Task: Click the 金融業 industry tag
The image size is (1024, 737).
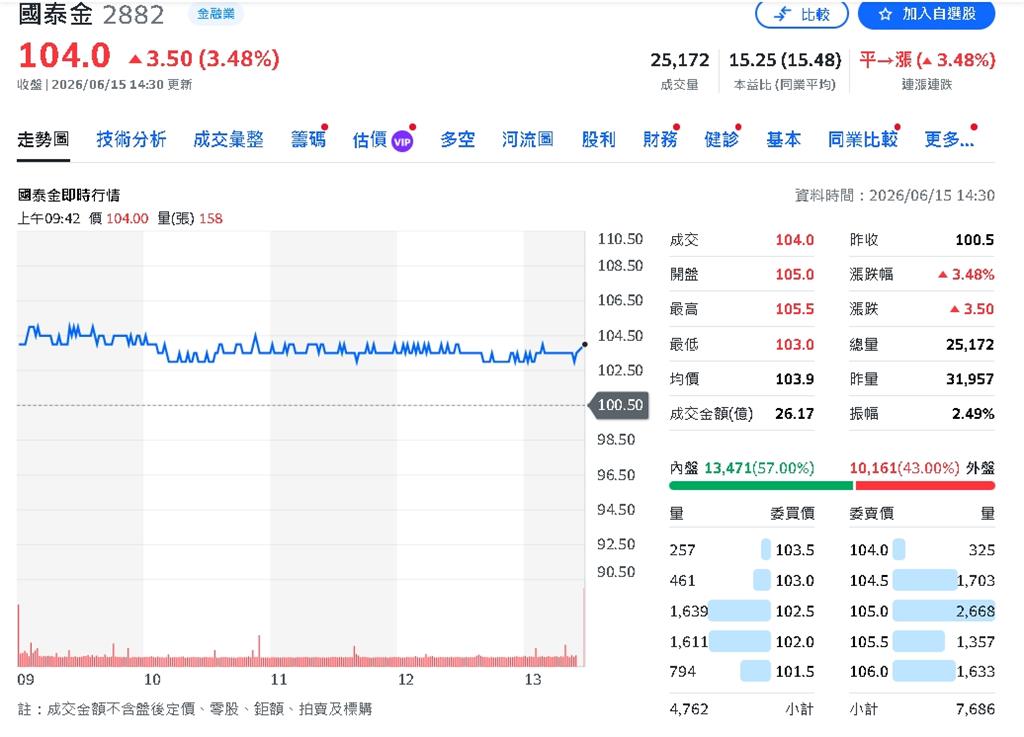Action: 216,14
